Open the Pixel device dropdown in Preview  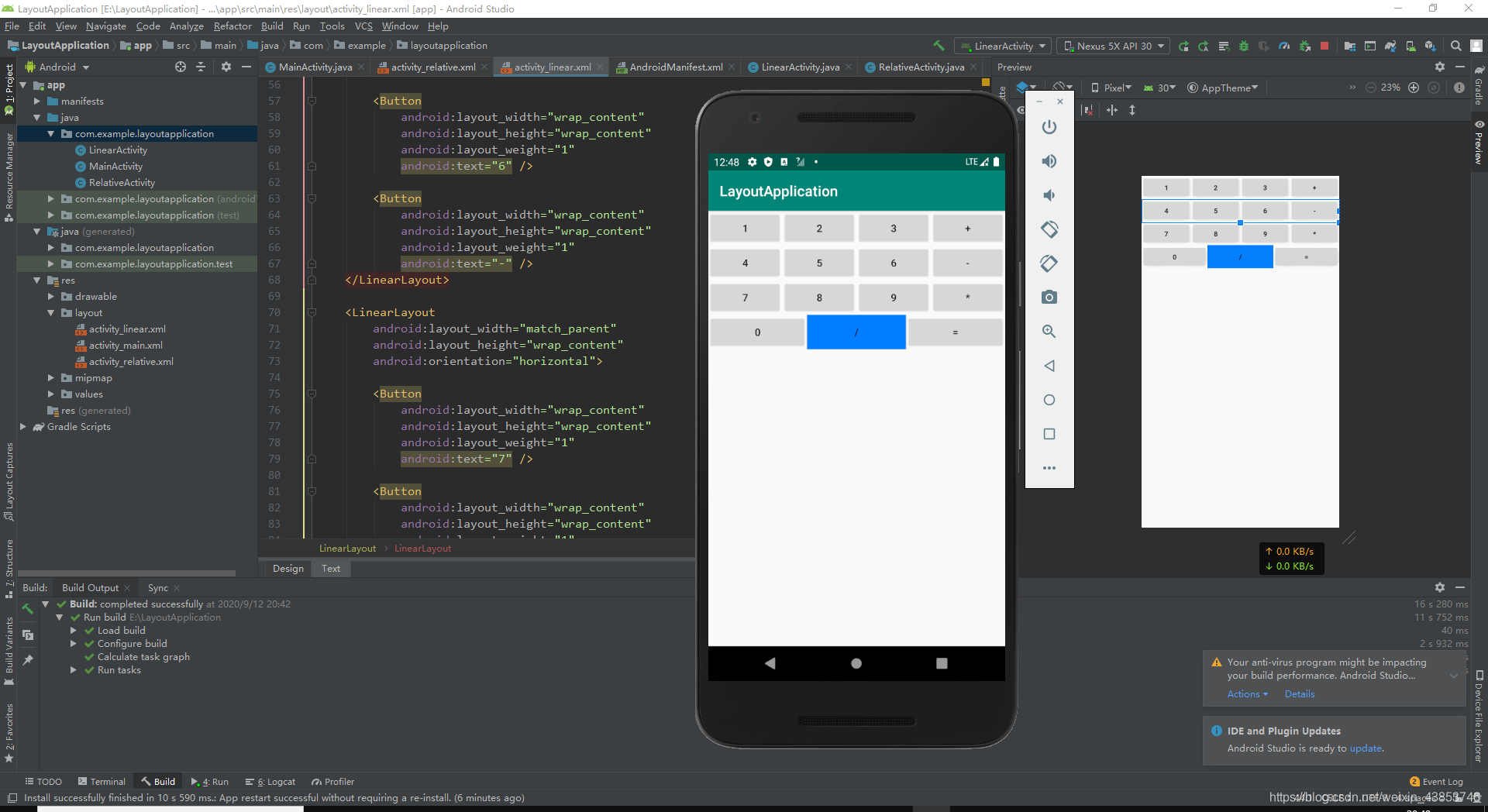pos(1111,88)
